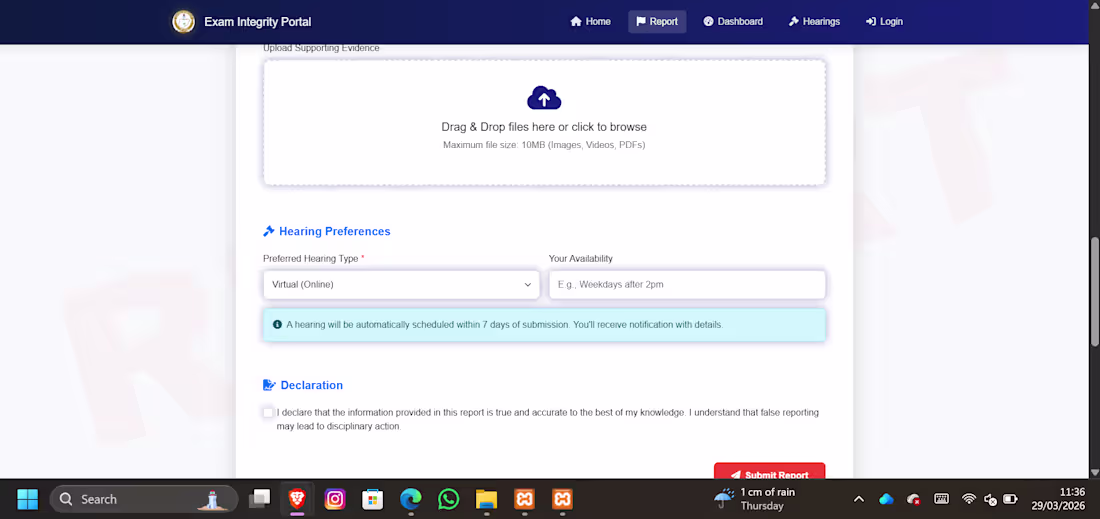
Task: Open File Explorer from the taskbar
Action: 487,499
